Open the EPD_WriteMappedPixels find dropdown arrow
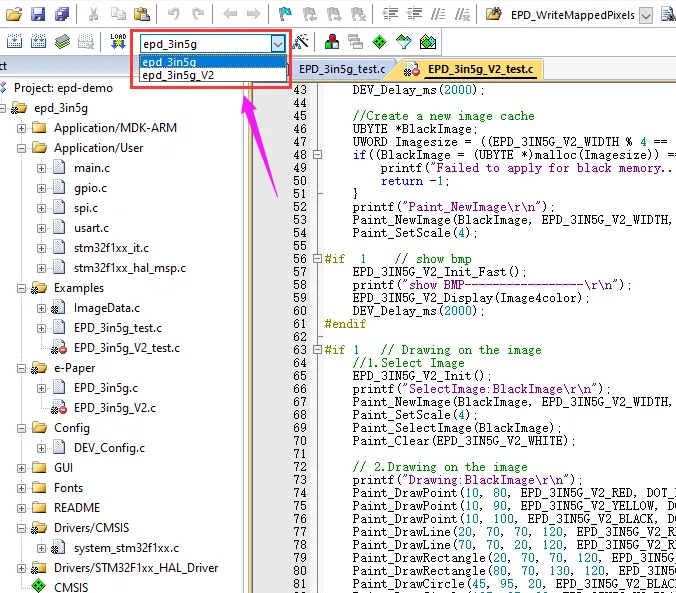The image size is (676, 593). (x=646, y=16)
